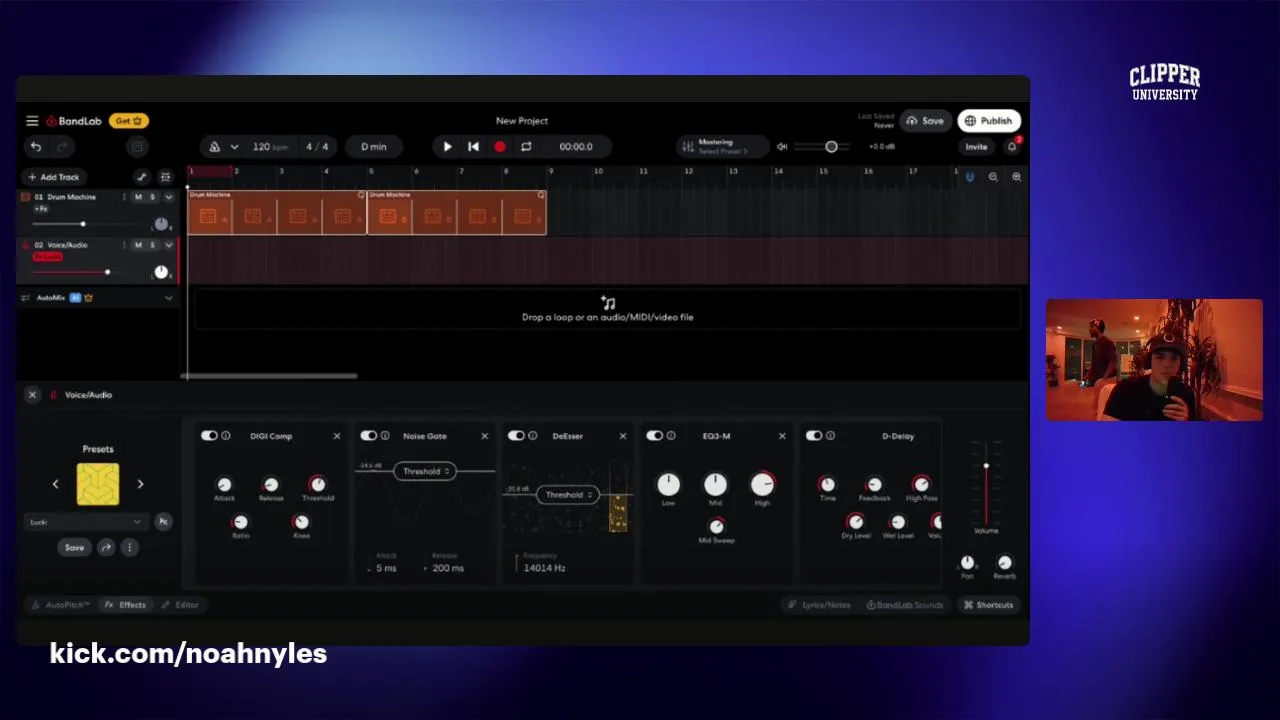Mute the Voice/Audio track
Viewport: 1280px width, 720px height.
(x=139, y=245)
